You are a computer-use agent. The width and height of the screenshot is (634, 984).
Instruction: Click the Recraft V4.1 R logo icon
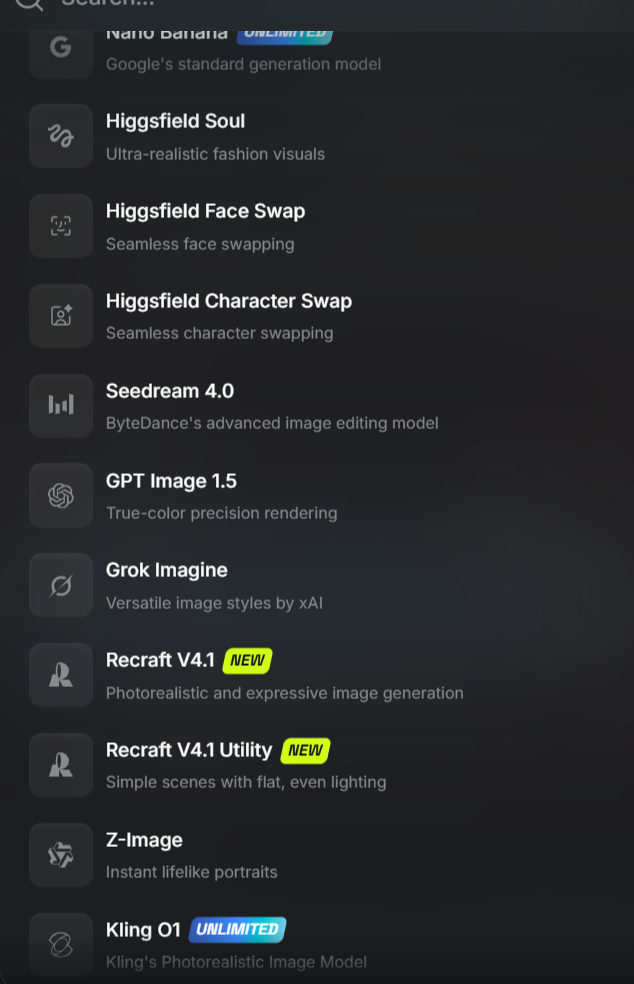(61, 675)
